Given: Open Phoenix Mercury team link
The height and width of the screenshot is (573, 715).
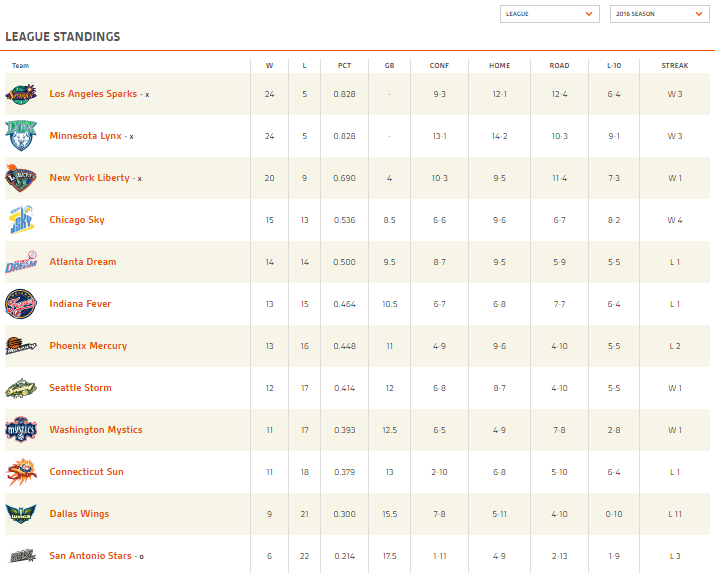Looking at the screenshot, I should pos(88,346).
